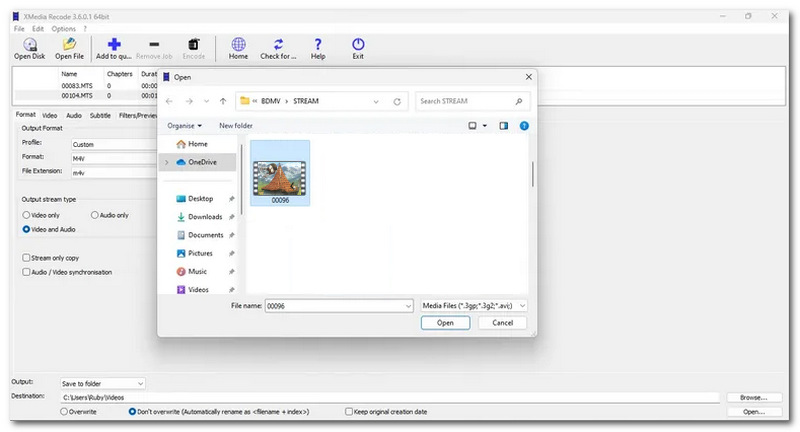Expand the OneDrive tree node
800x432 pixels.
click(166, 162)
